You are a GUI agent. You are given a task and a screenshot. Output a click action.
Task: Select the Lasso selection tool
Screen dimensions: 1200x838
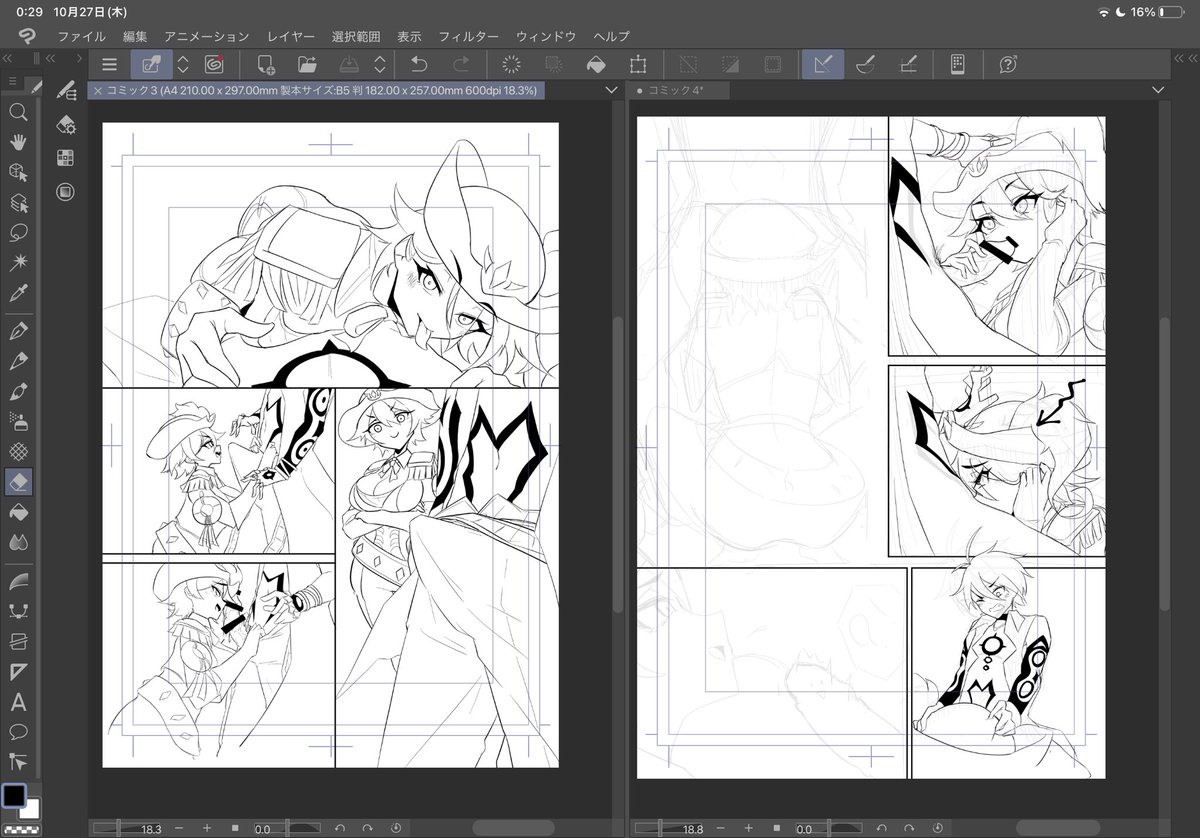[x=18, y=232]
